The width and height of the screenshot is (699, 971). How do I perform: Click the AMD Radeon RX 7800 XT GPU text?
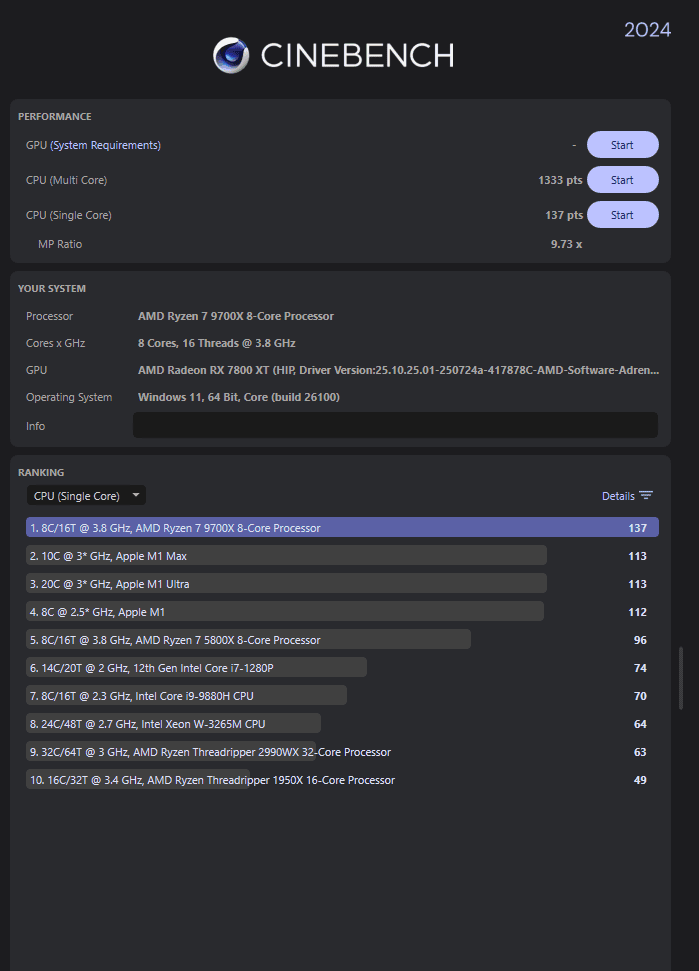tap(398, 370)
